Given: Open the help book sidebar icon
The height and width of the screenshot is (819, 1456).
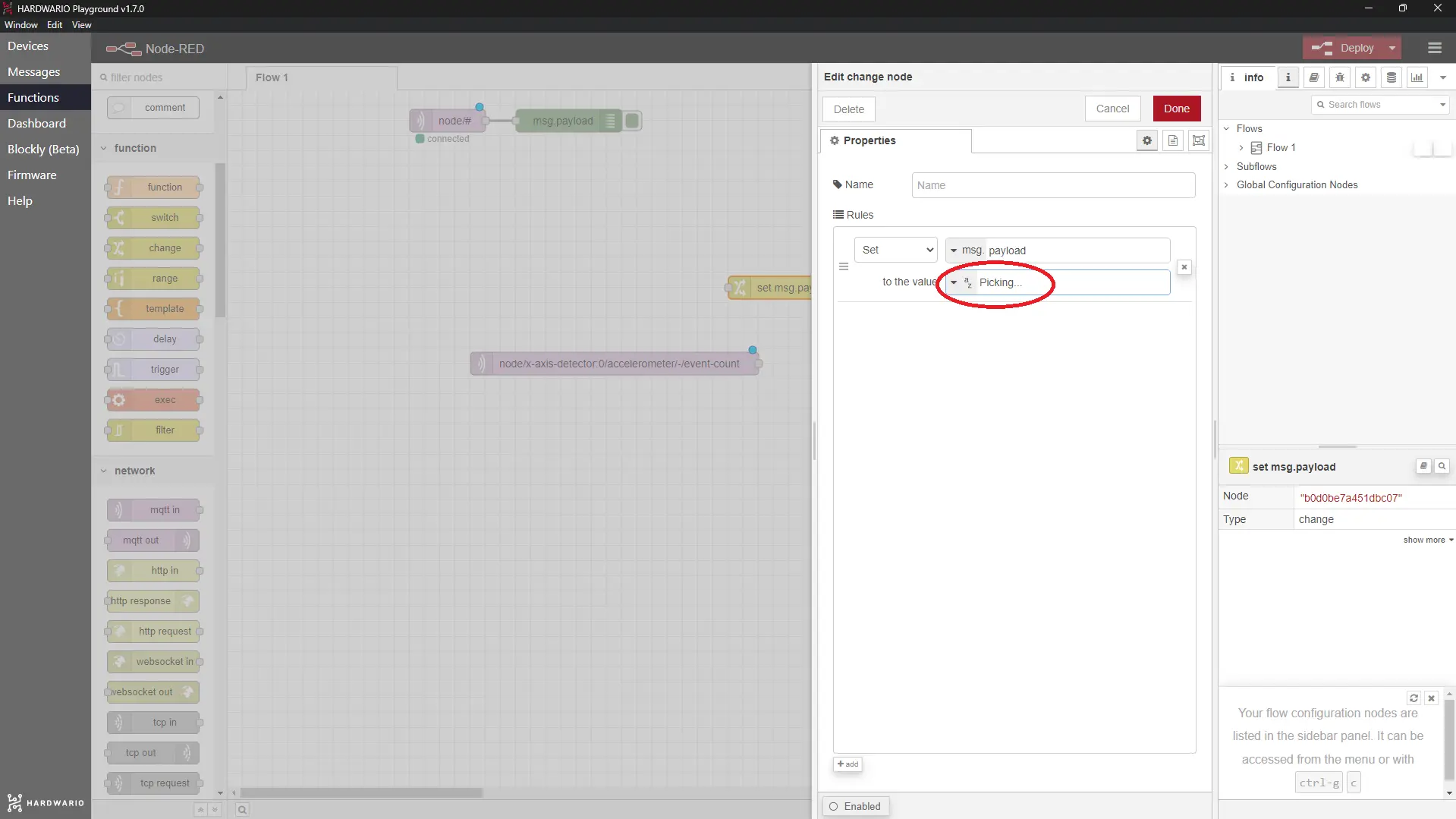Looking at the screenshot, I should pos(1314,77).
